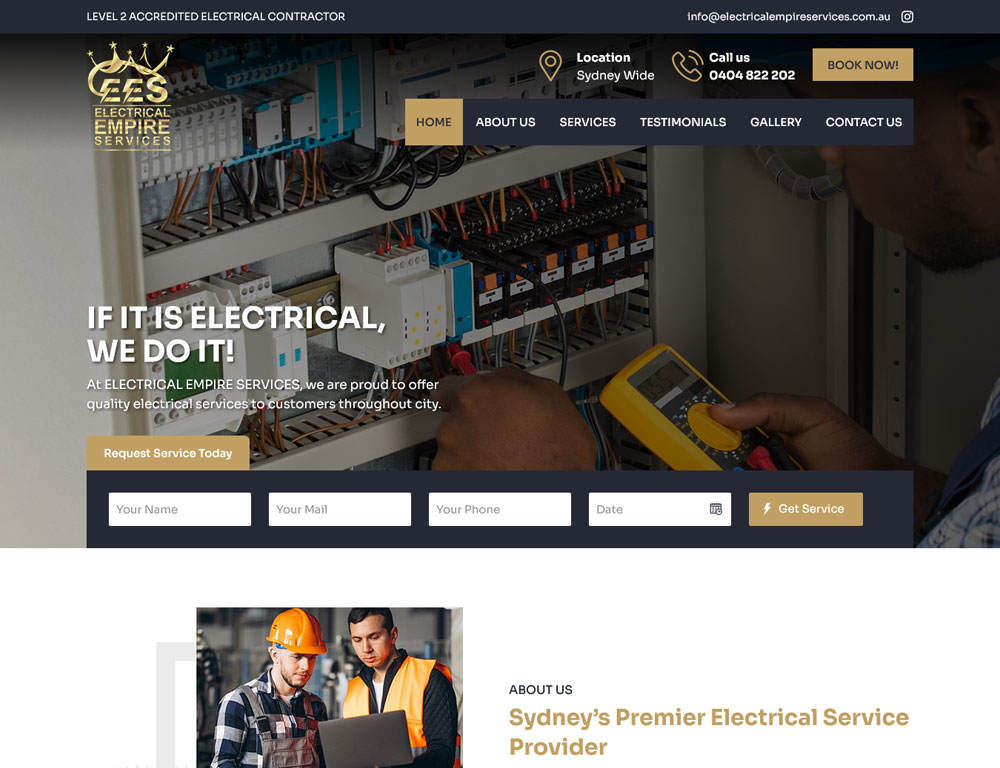This screenshot has width=1000, height=768.
Task: Open the CONTACT US menu item
Action: tap(864, 122)
